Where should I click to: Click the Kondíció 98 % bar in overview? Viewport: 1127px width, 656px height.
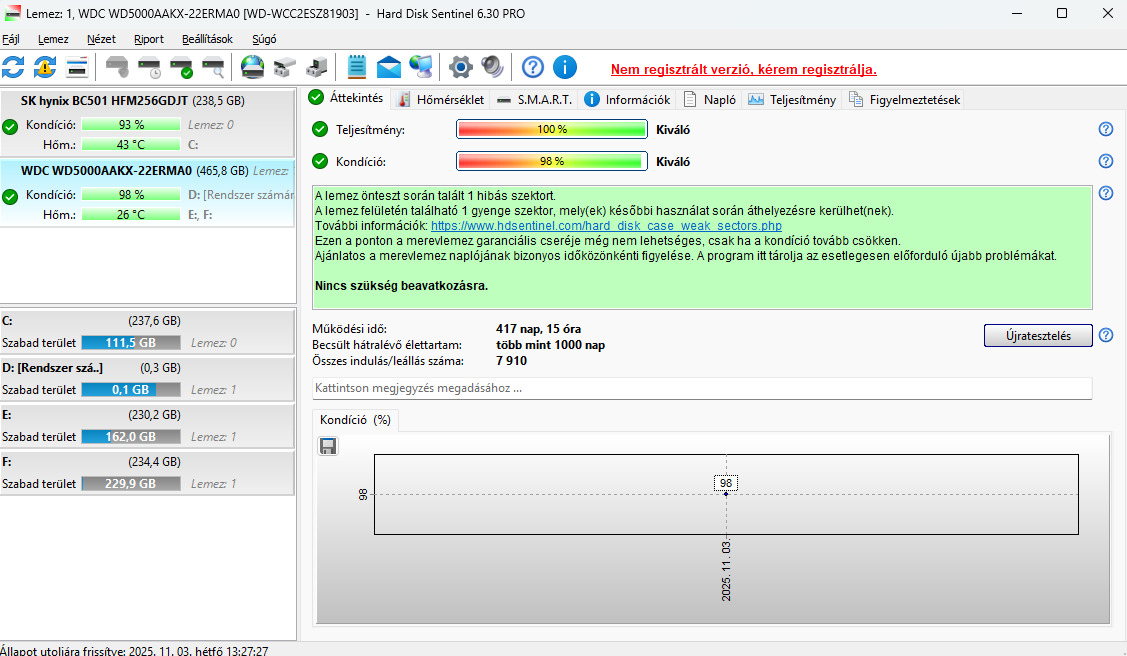552,161
